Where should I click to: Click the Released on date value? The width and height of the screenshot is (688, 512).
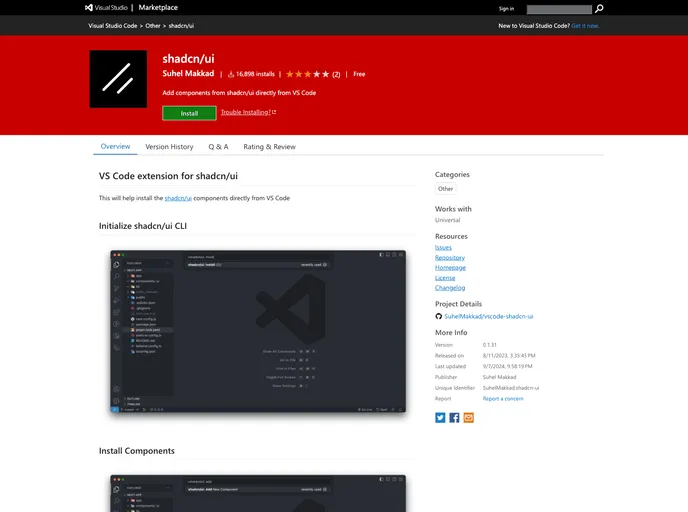pos(509,356)
